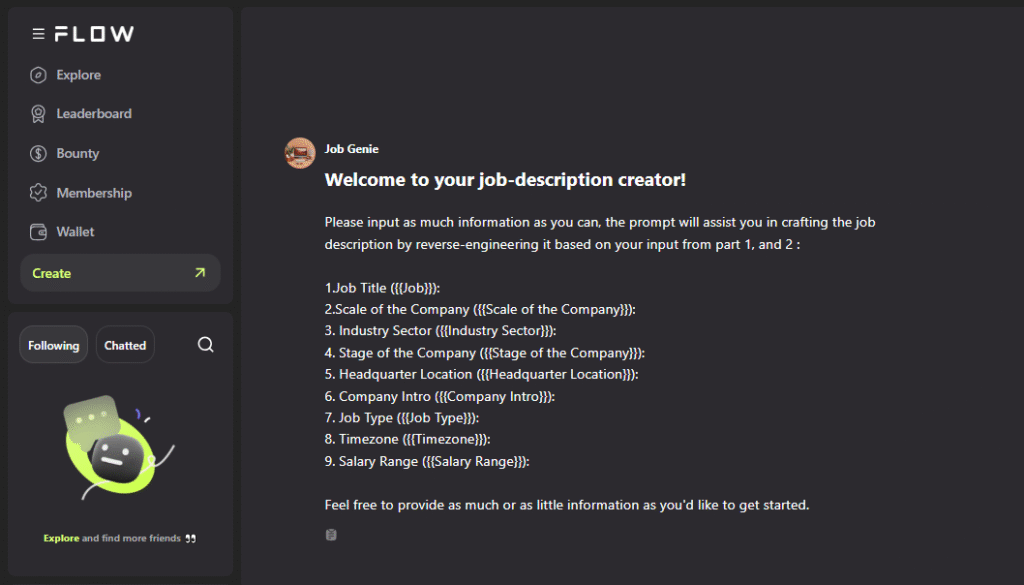The width and height of the screenshot is (1024, 585).
Task: Follow the green Explore link
Action: (x=61, y=538)
